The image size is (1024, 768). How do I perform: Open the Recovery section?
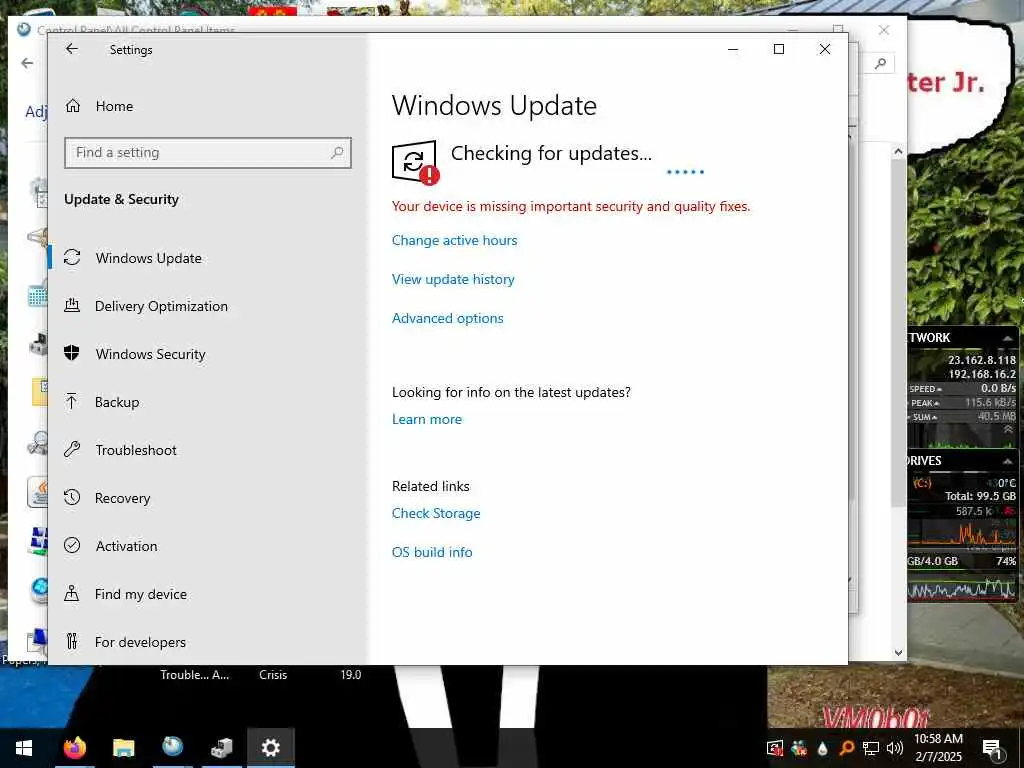(122, 498)
